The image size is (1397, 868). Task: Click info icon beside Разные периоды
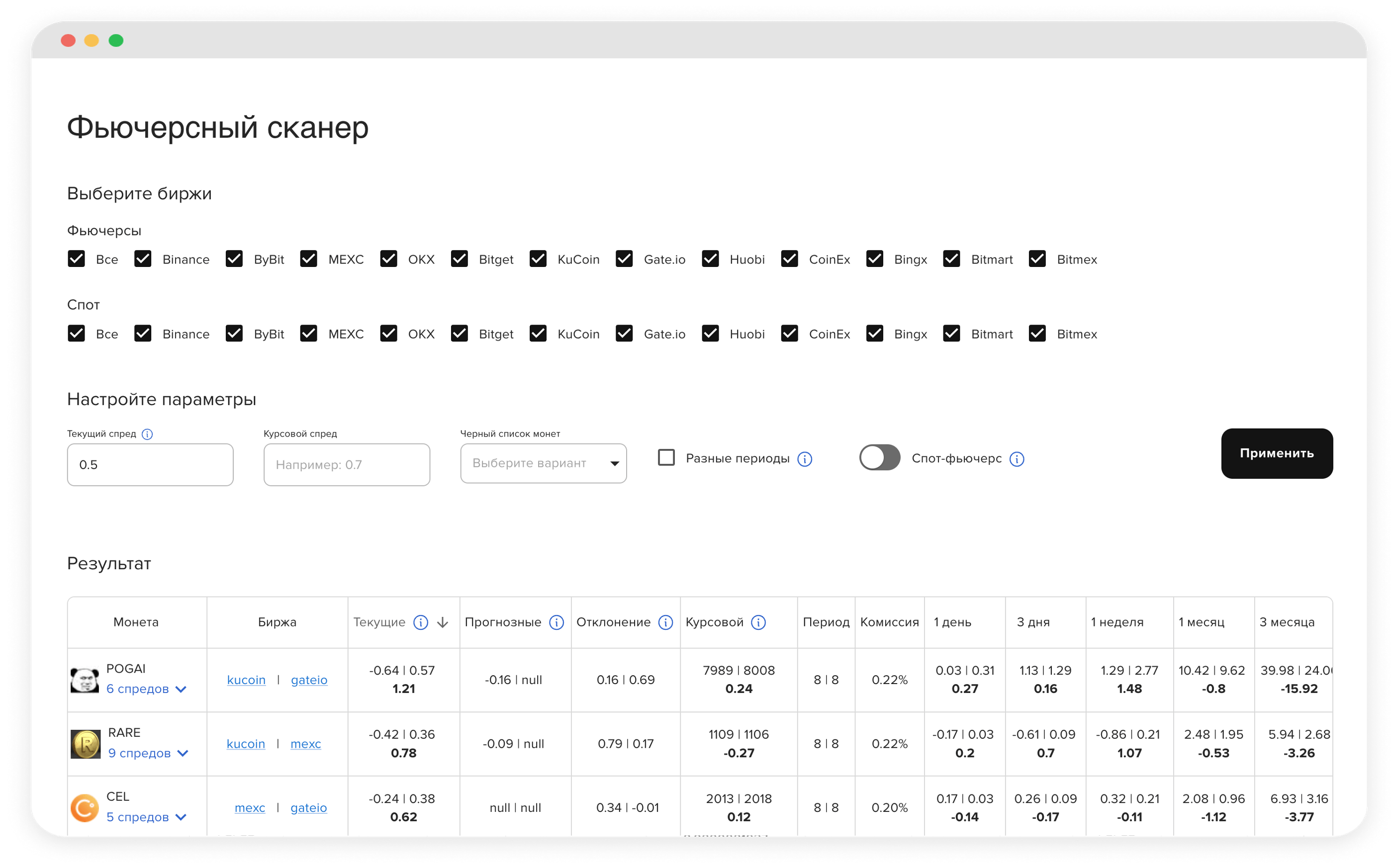tap(805, 459)
